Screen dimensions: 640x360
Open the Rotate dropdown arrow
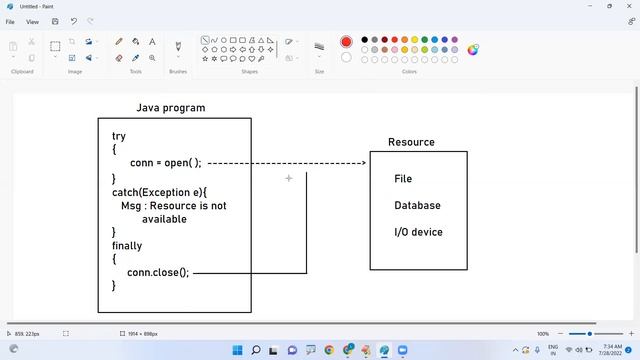coord(97,42)
